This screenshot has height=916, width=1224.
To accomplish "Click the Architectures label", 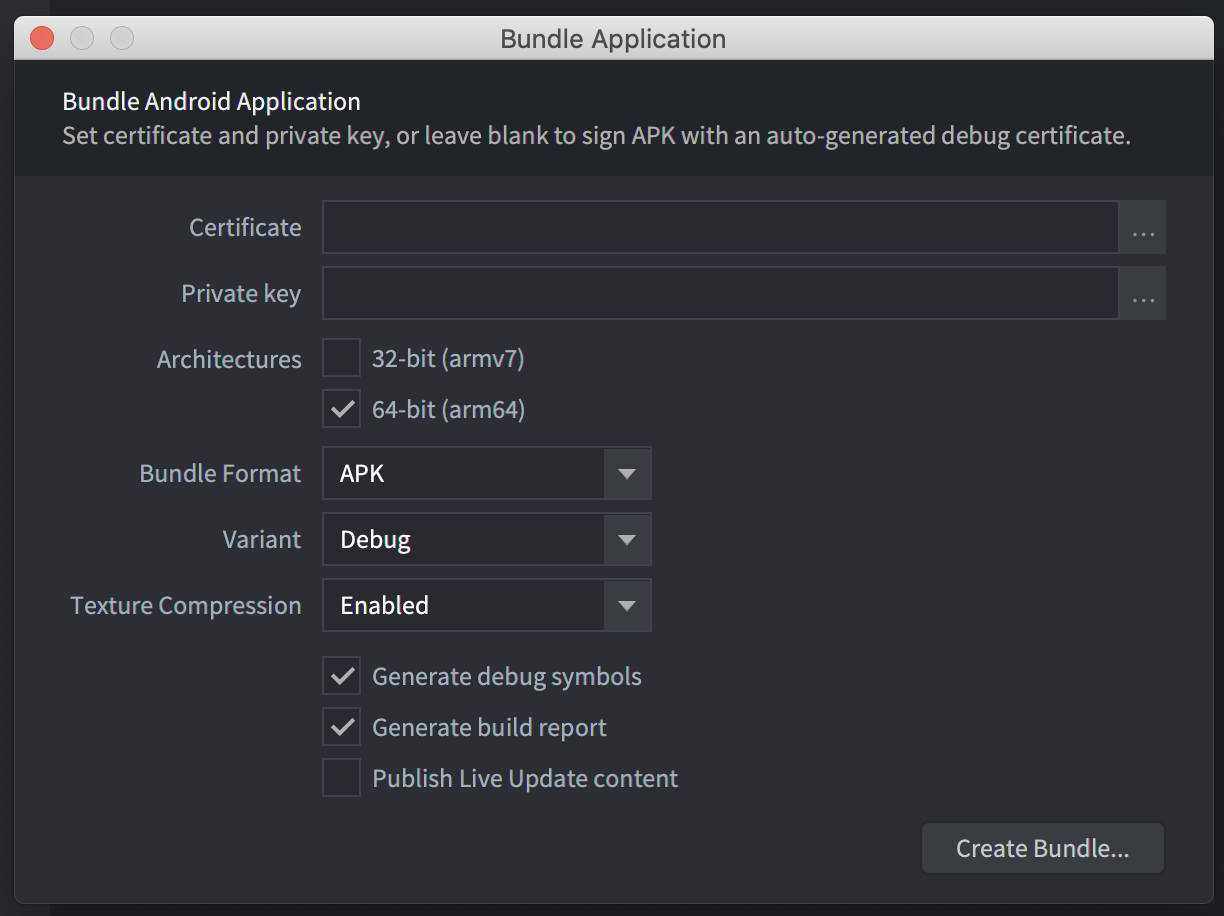I will 229,360.
